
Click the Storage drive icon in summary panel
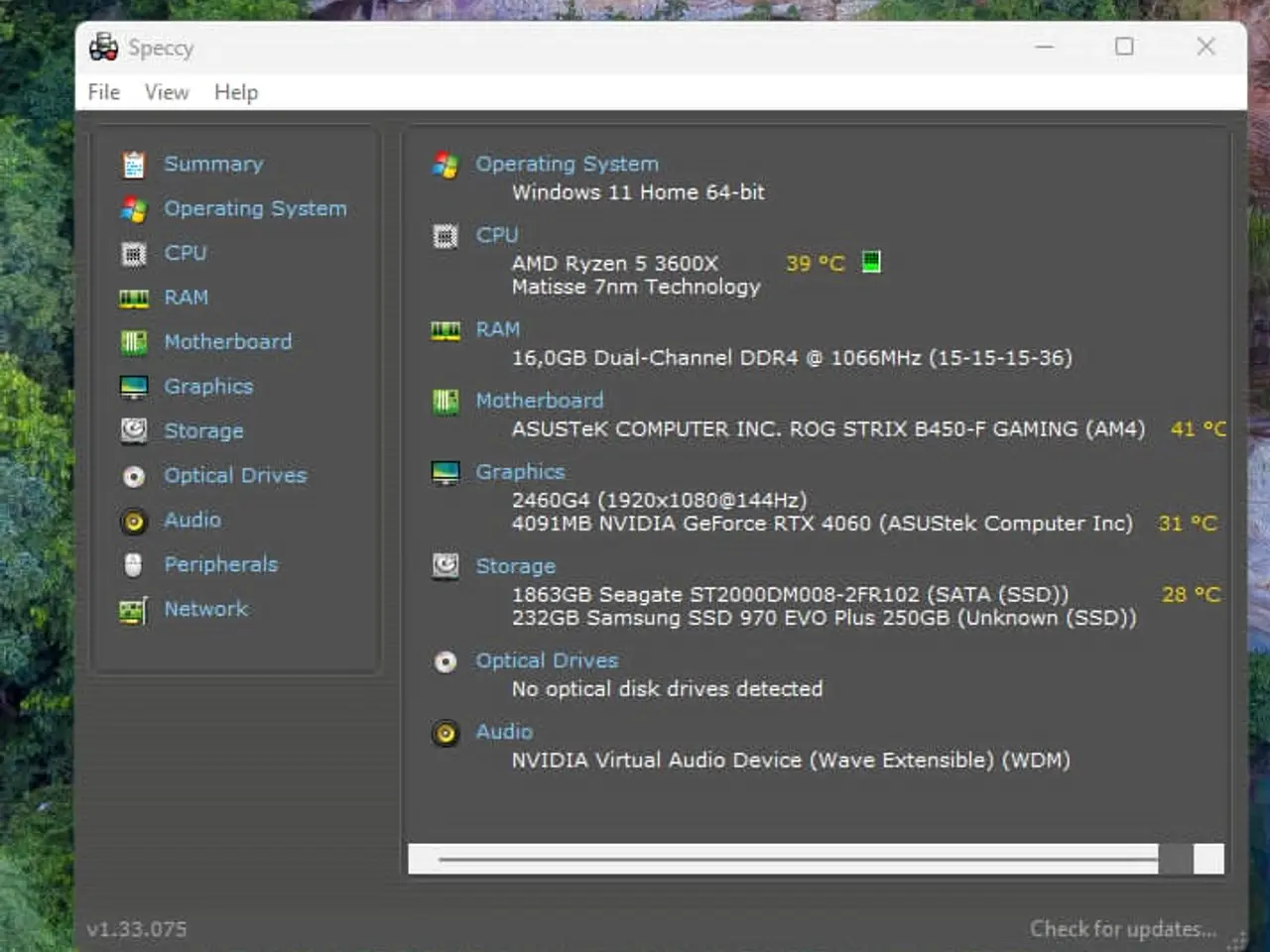click(x=445, y=566)
